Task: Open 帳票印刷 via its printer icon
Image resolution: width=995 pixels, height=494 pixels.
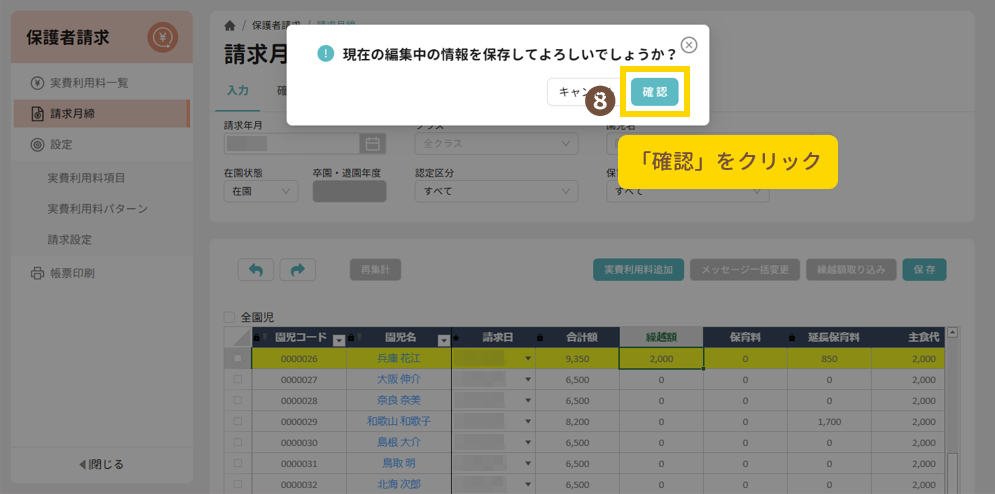Action: [37, 273]
